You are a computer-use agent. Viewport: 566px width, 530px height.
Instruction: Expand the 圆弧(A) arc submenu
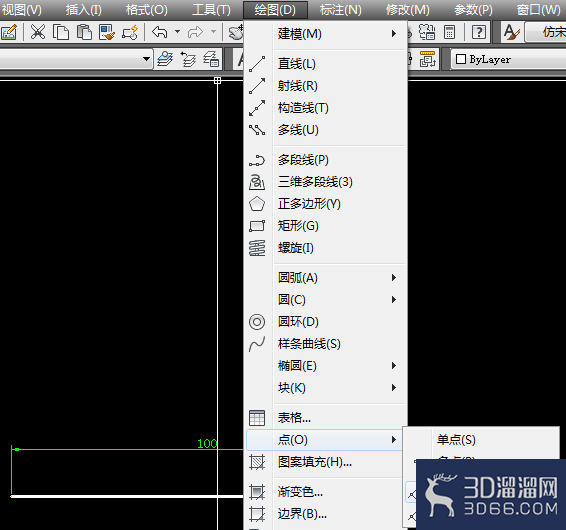coord(326,278)
